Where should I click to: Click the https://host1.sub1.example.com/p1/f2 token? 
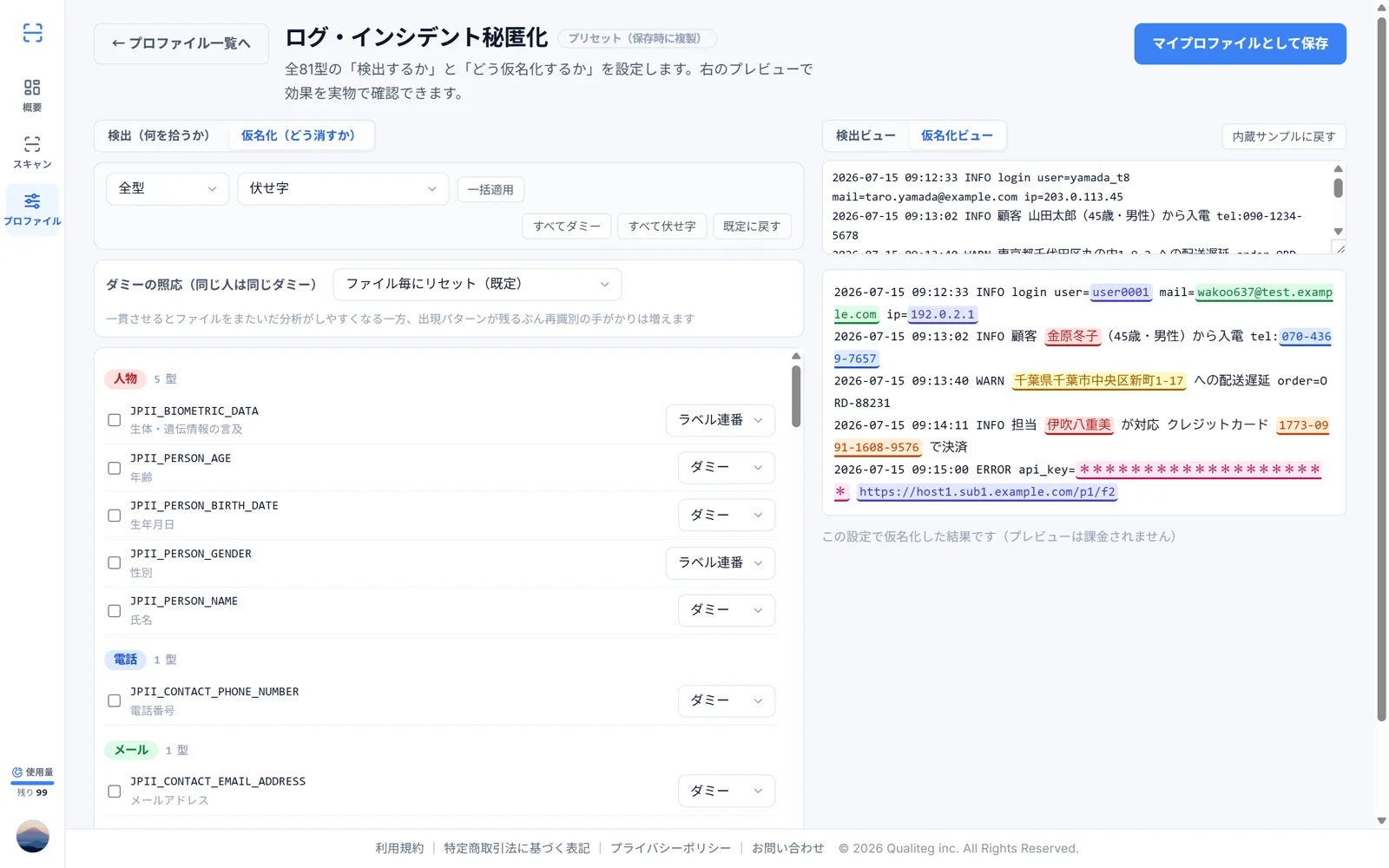(x=987, y=492)
